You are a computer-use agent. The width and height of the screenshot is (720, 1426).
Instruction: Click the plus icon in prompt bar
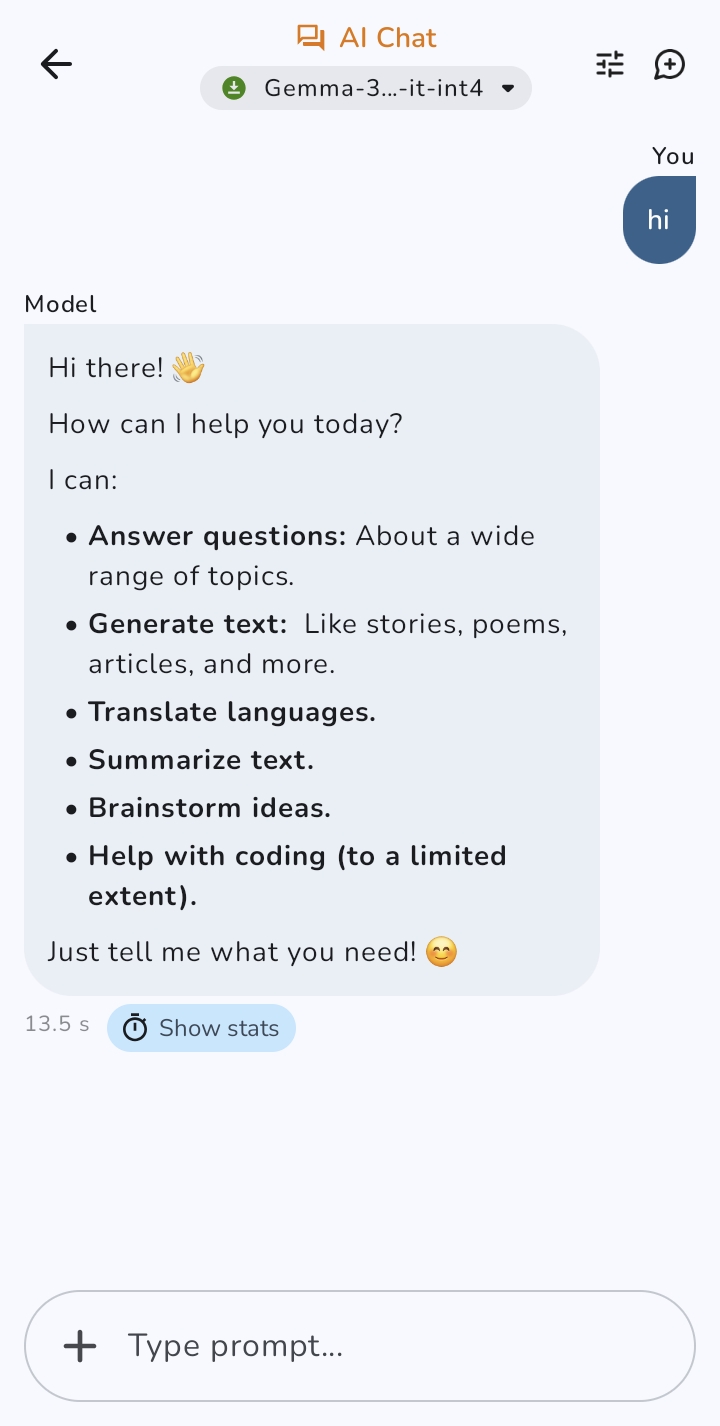(x=80, y=1346)
